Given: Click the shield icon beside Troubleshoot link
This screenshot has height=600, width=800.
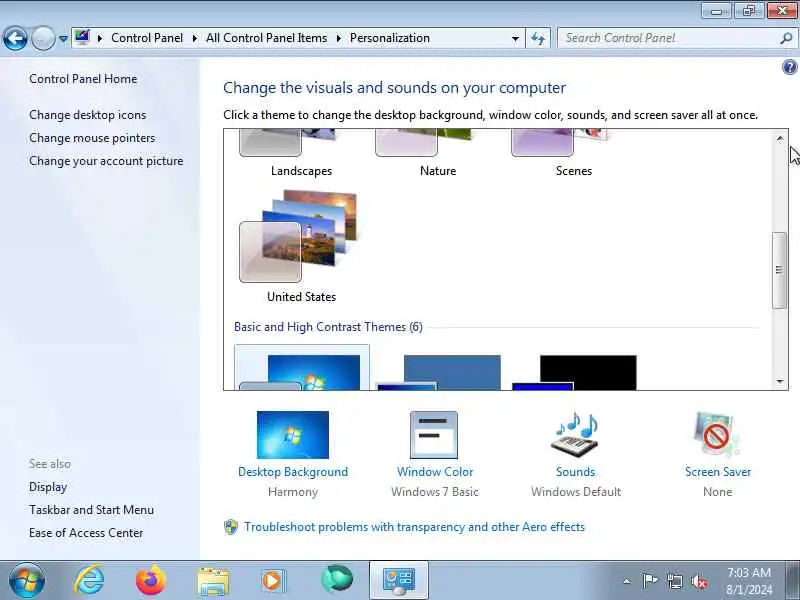Looking at the screenshot, I should point(231,527).
